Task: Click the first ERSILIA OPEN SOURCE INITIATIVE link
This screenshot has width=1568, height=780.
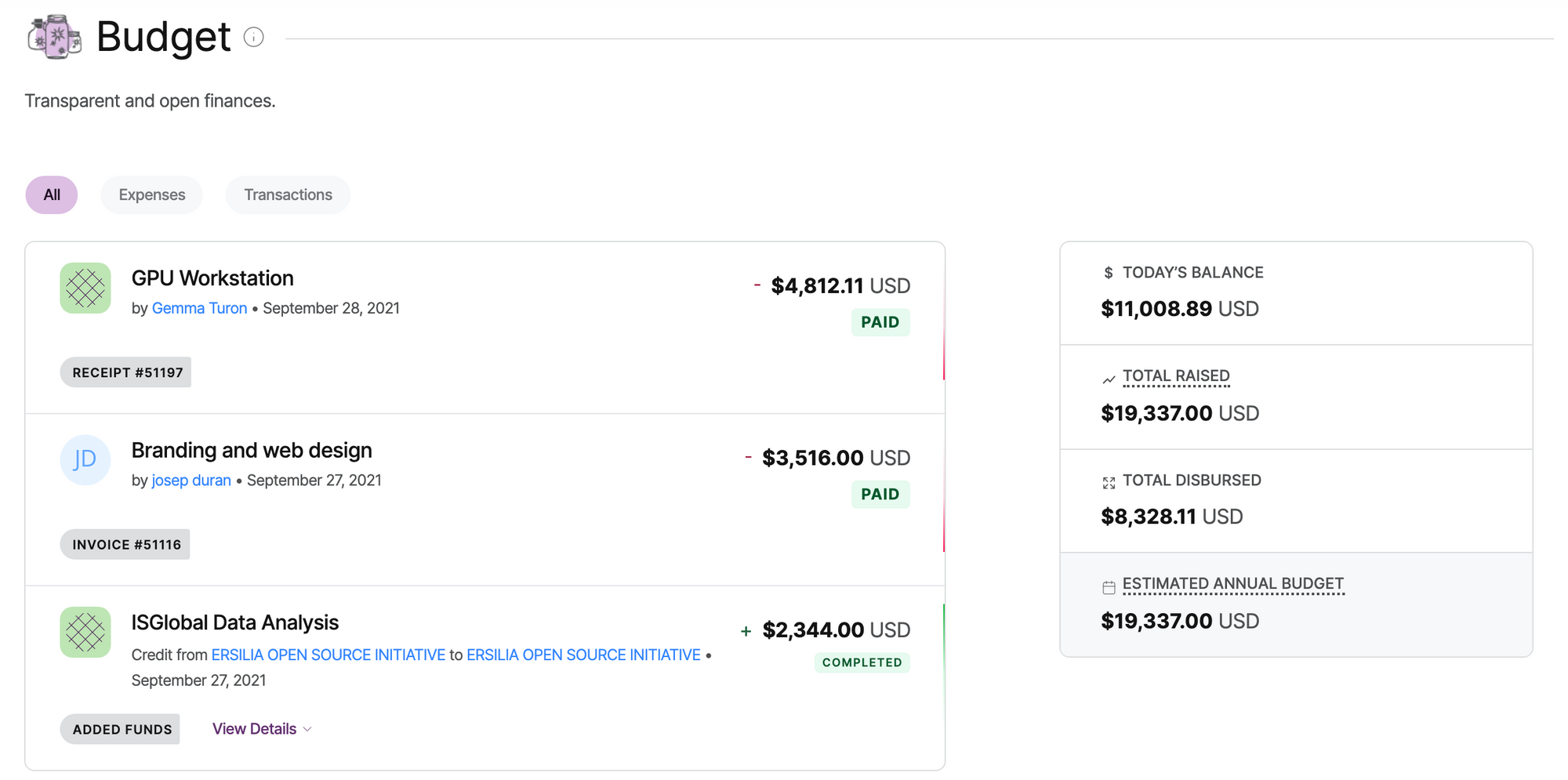Action: (x=328, y=655)
